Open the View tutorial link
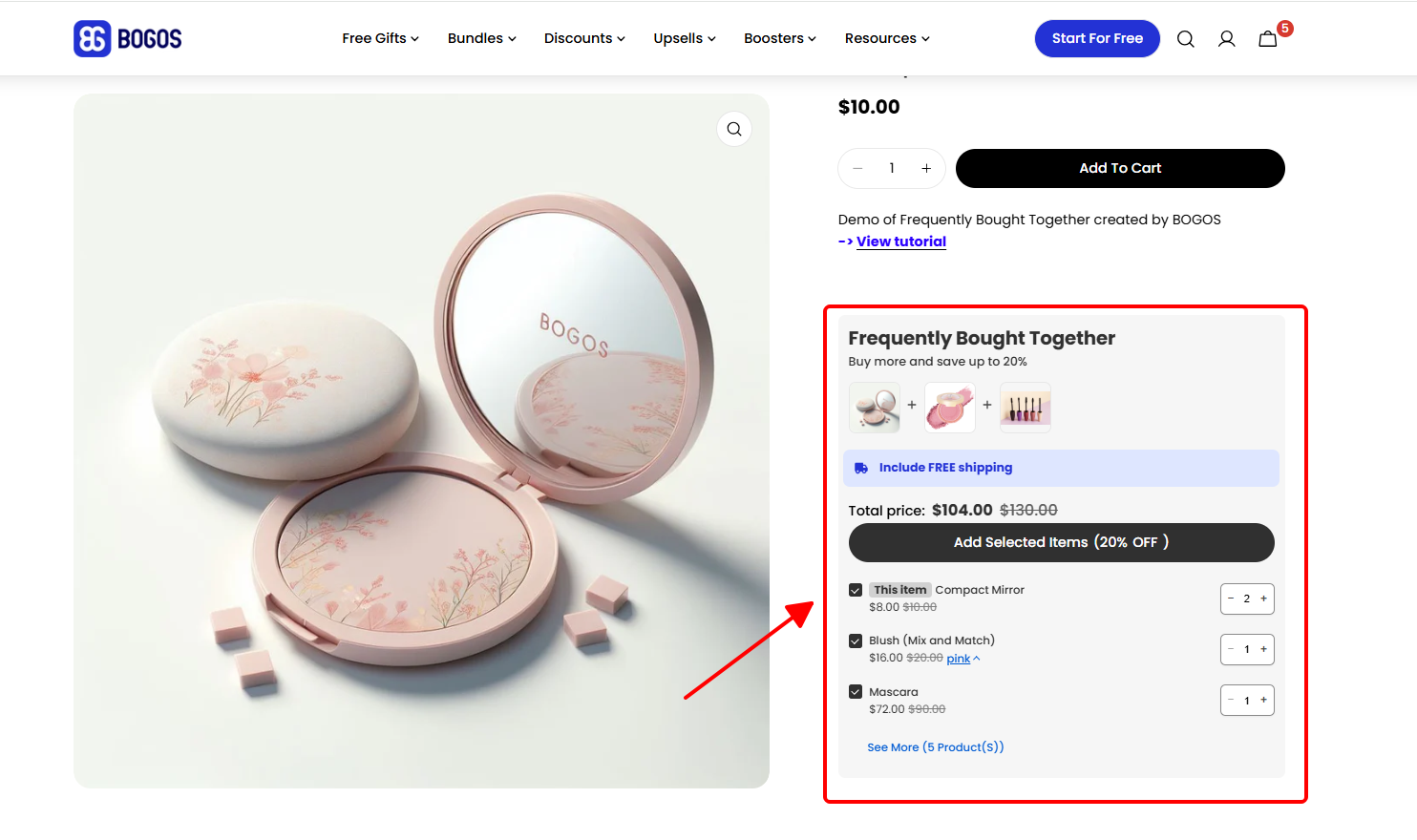Image resolution: width=1417 pixels, height=840 pixels. 900,241
